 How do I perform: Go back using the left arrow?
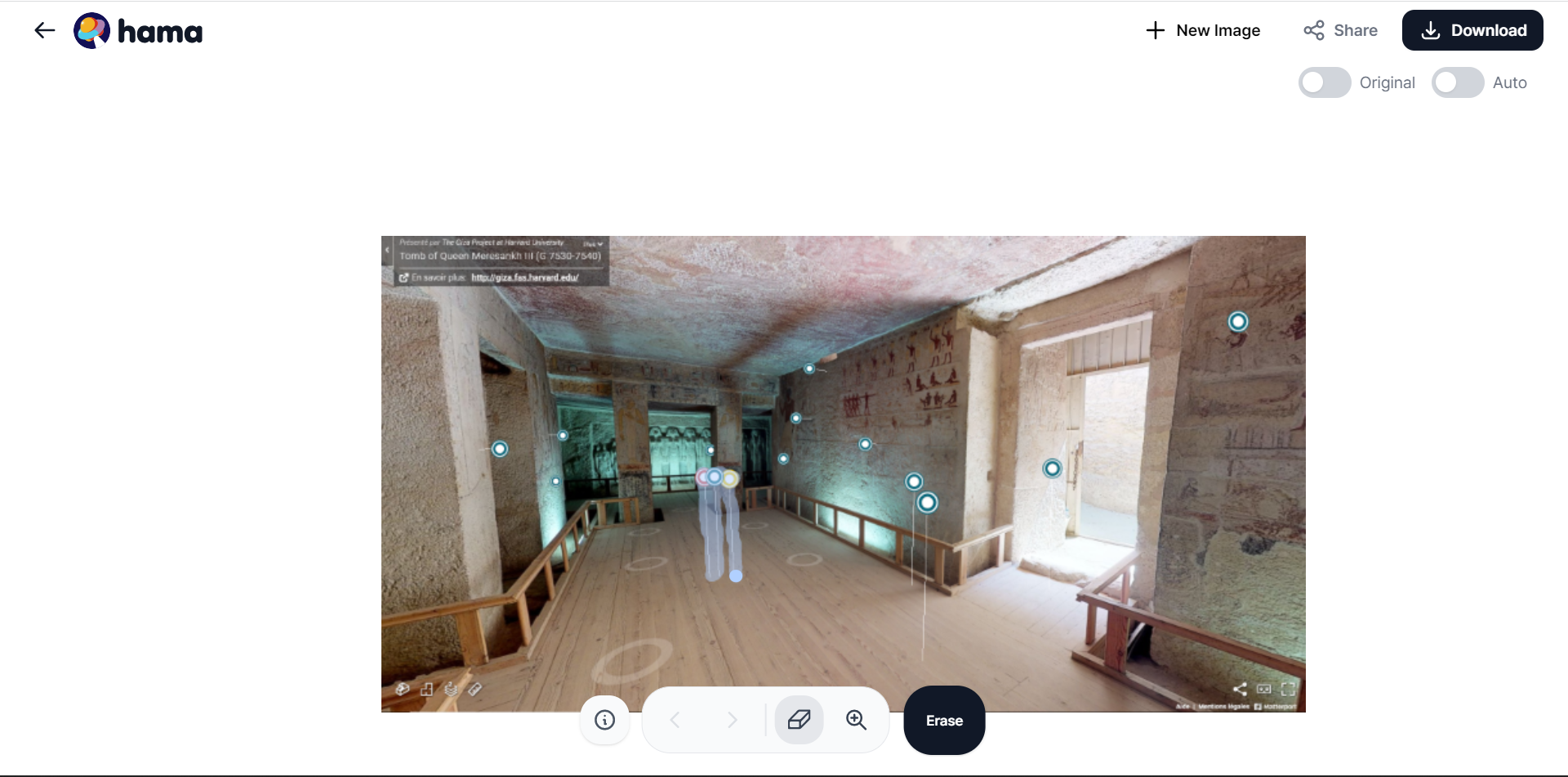[x=44, y=31]
